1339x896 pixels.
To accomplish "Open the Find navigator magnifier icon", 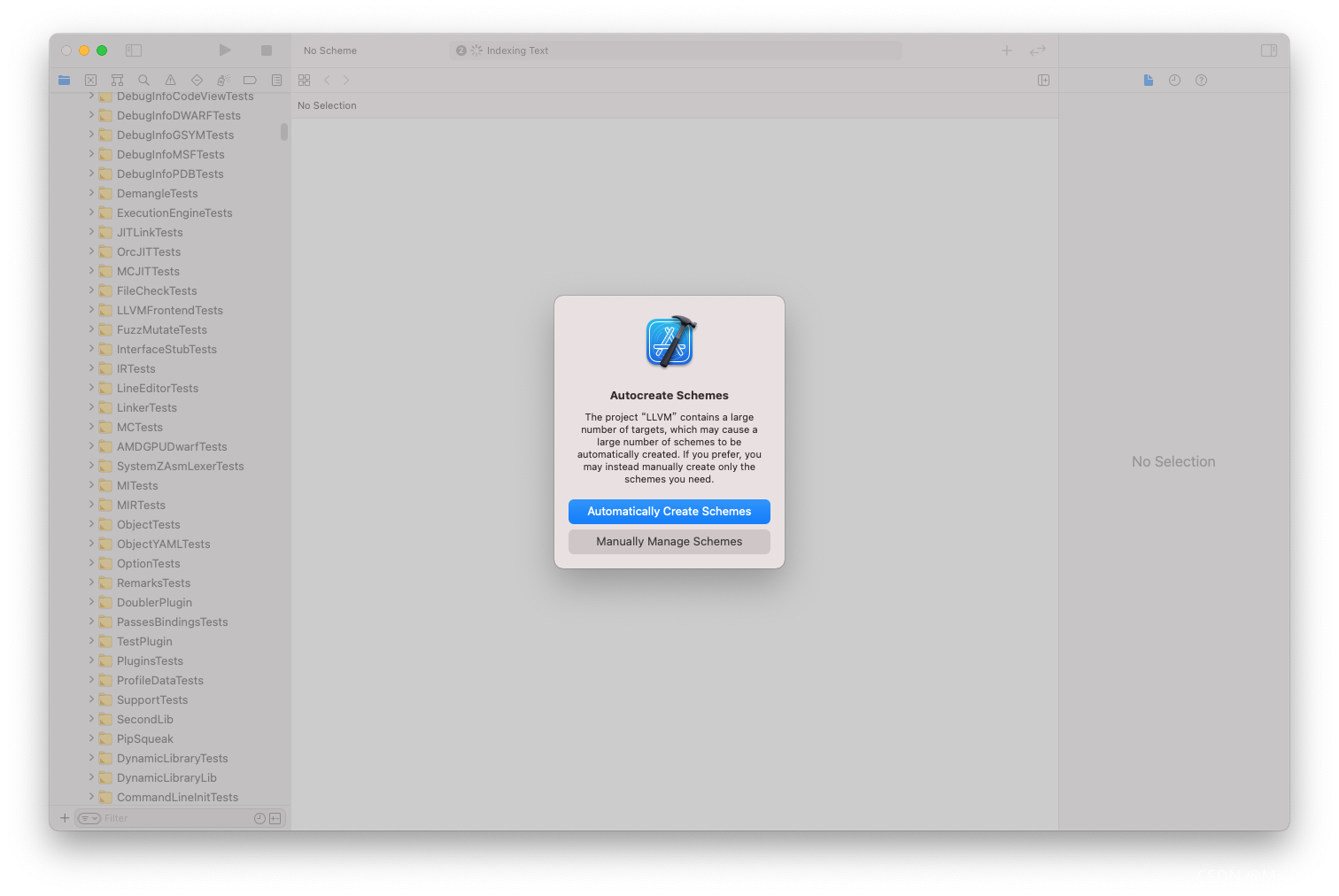I will click(x=143, y=80).
